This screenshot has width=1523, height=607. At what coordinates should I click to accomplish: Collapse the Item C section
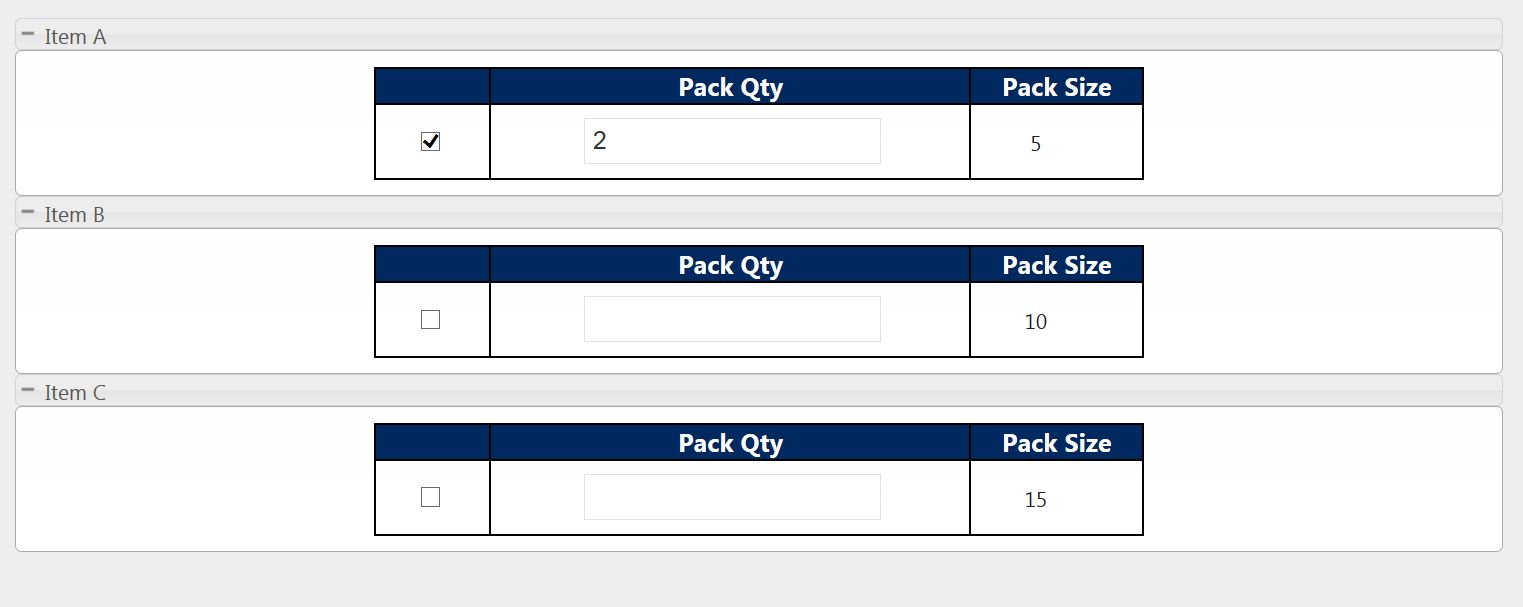pyautogui.click(x=27, y=388)
